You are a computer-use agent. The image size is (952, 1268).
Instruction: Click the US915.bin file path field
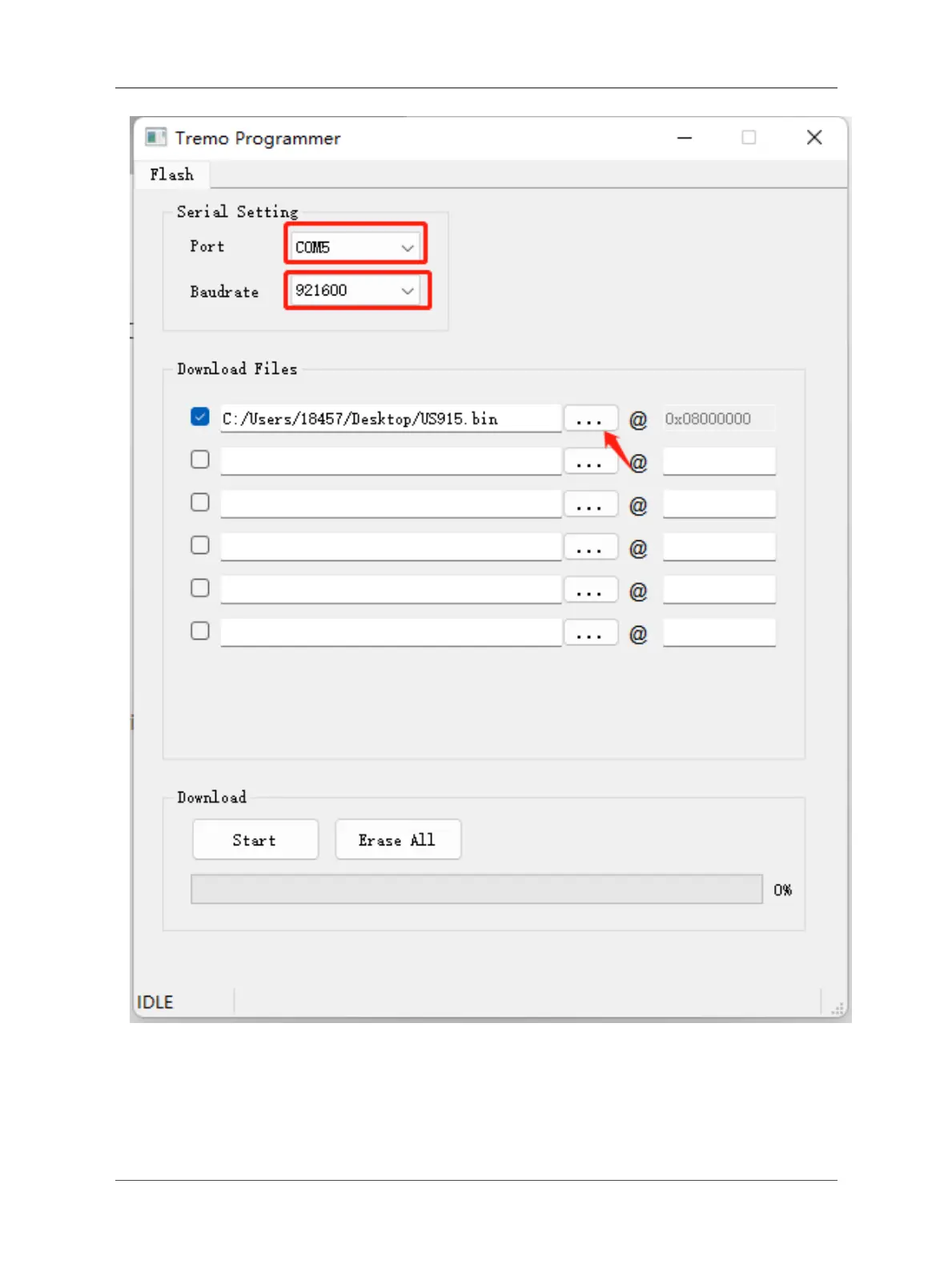[x=391, y=419]
